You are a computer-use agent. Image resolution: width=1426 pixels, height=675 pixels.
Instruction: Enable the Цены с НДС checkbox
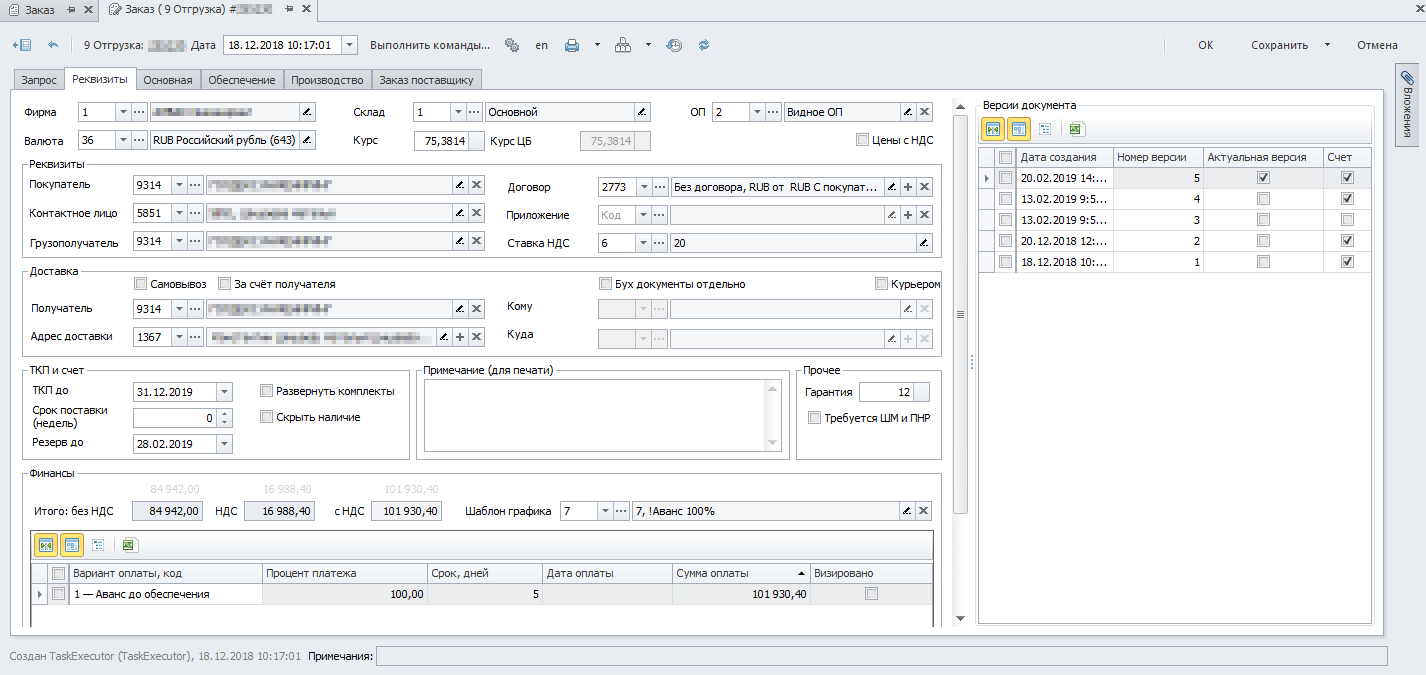click(862, 140)
